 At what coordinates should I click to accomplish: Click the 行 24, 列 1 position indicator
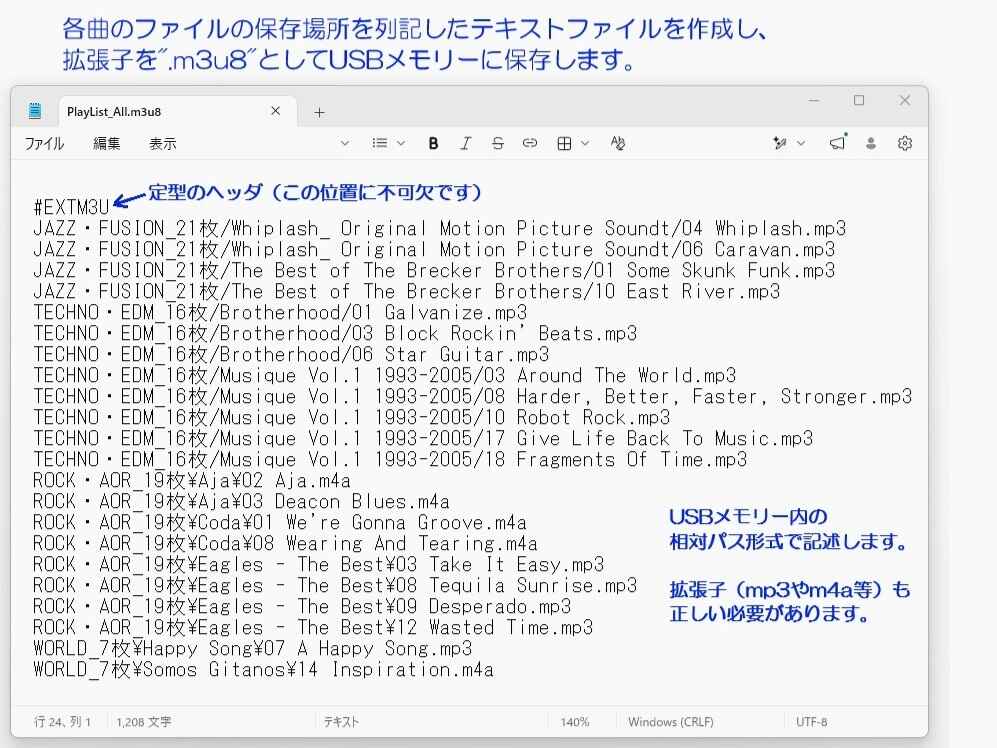(x=62, y=722)
